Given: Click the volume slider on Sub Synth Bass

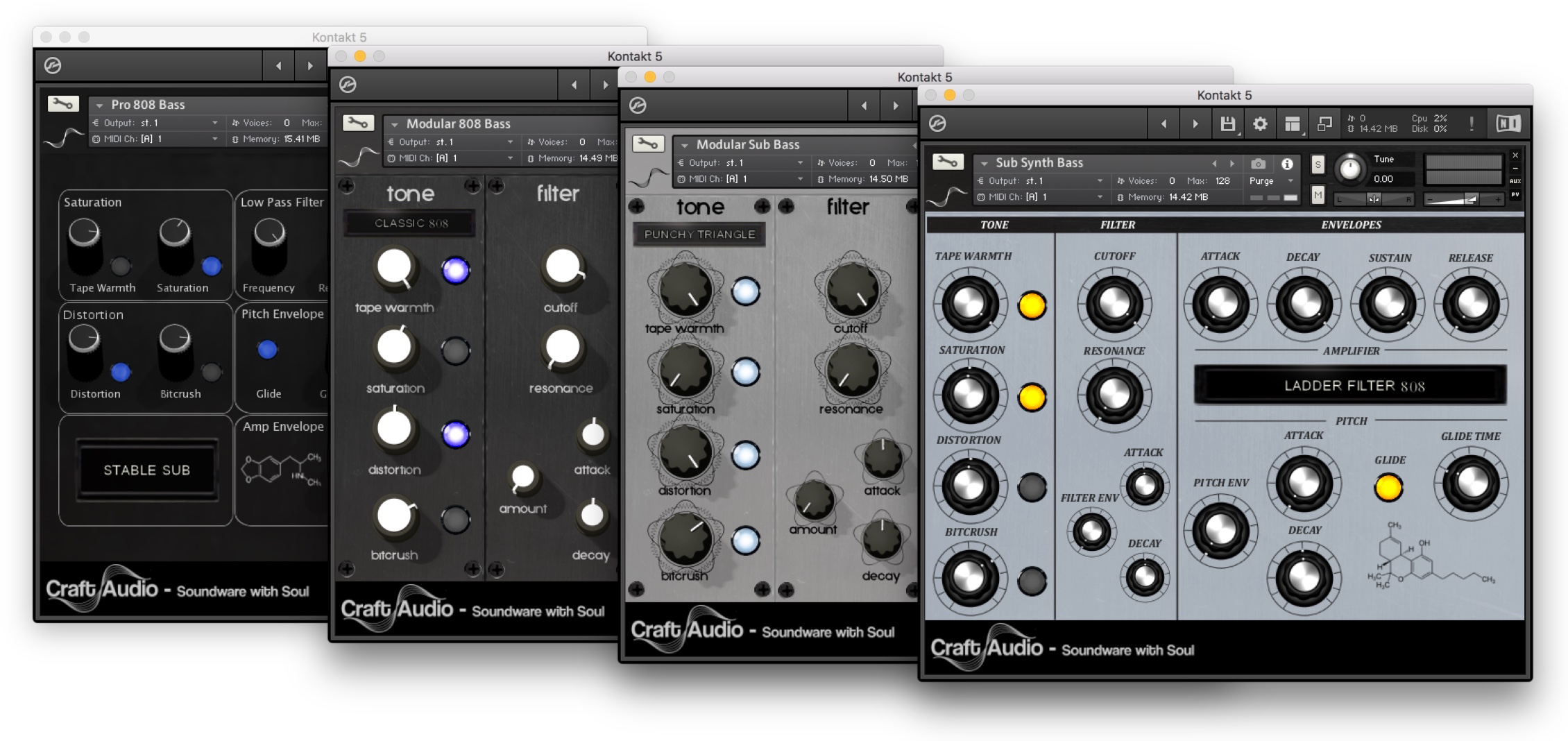Looking at the screenshot, I should click(1463, 199).
